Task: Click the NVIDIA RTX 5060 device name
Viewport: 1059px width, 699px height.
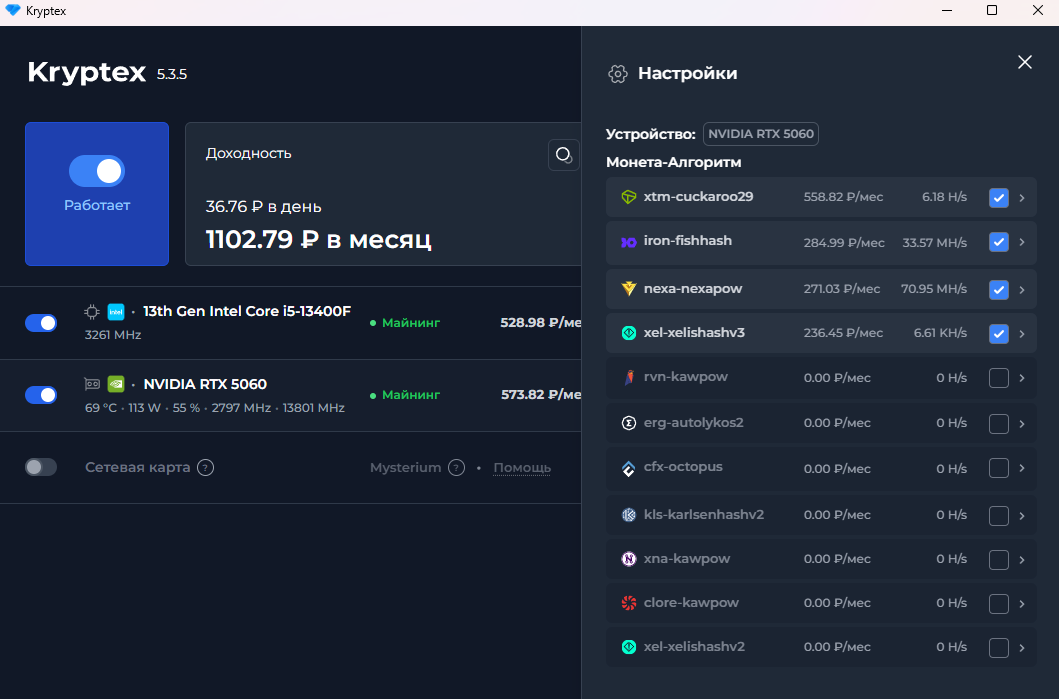Action: pyautogui.click(x=205, y=384)
